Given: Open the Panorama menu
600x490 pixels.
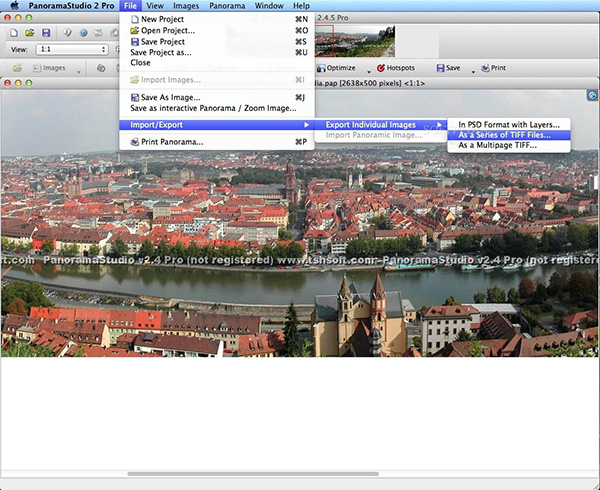Looking at the screenshot, I should (227, 6).
